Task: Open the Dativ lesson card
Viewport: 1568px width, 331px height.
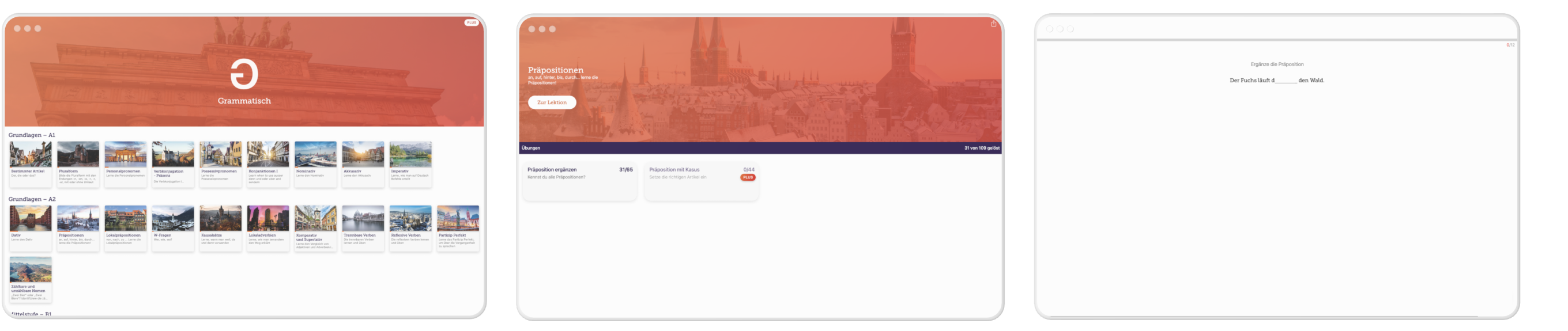Action: tap(31, 229)
